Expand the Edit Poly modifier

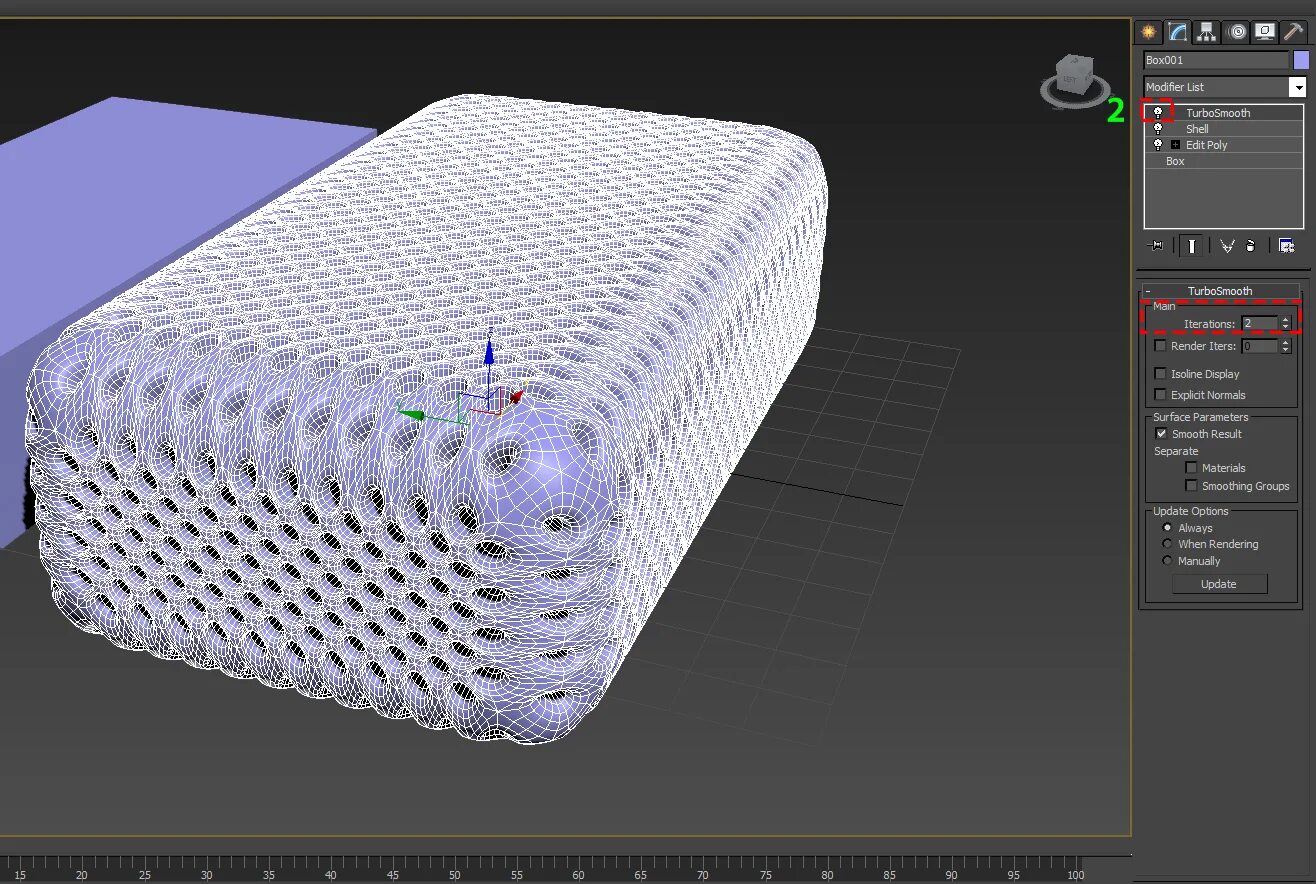coord(1175,144)
